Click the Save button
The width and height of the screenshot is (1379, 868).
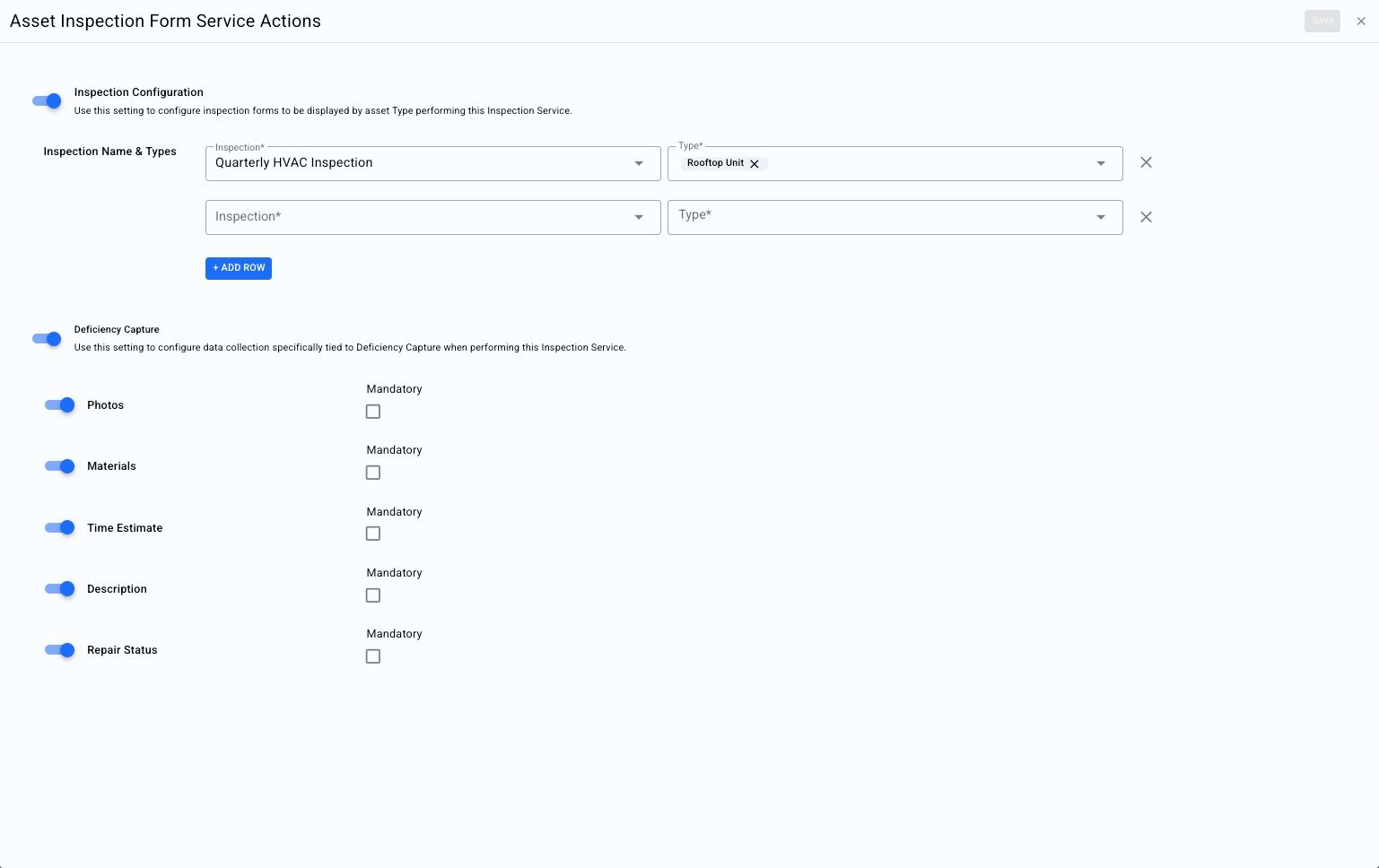click(1322, 22)
